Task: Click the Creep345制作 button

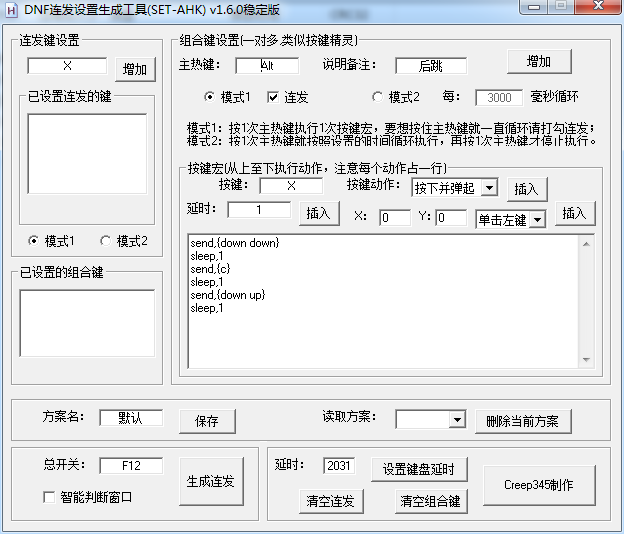Action: coord(539,485)
